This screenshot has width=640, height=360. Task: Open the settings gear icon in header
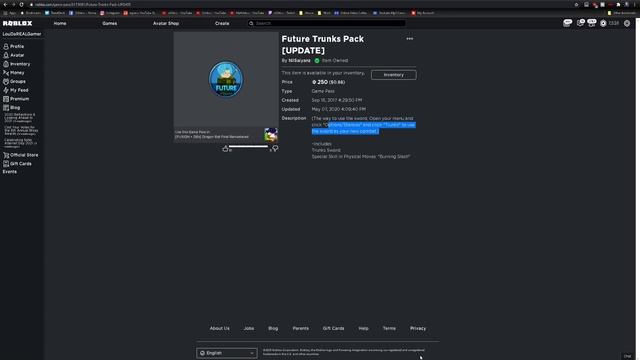(627, 24)
